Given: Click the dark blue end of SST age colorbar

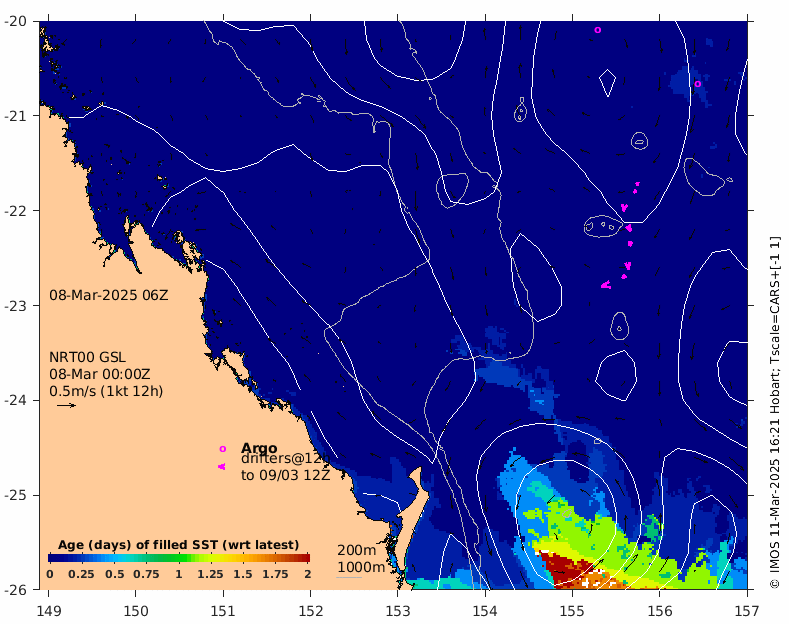Looking at the screenshot, I should (x=51, y=558).
